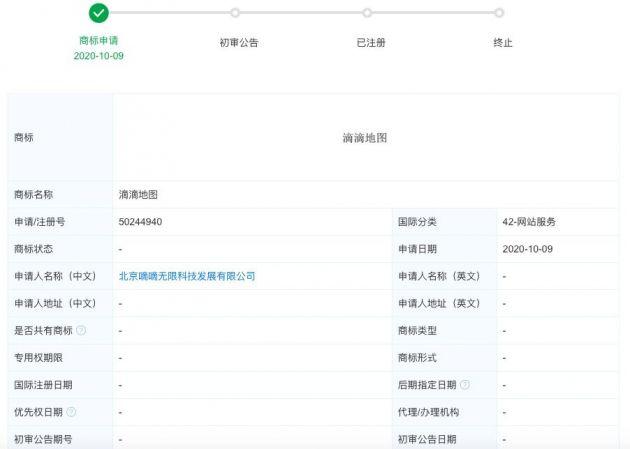The width and height of the screenshot is (630, 449).
Task: Click help icon beside 是否共有商标
Action: pos(81,330)
